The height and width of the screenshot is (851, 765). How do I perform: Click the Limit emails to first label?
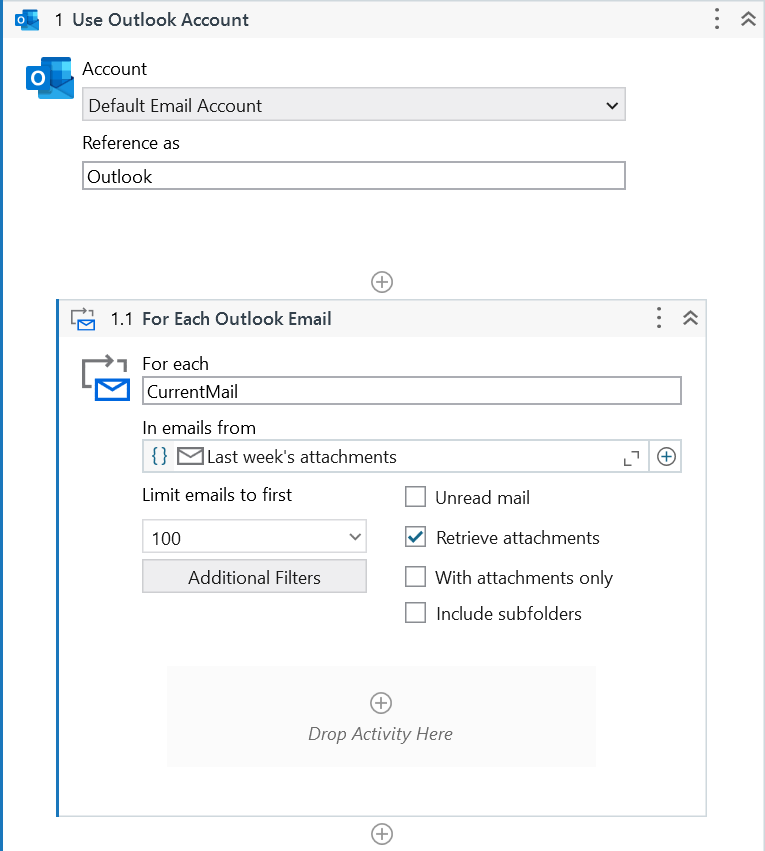click(217, 495)
